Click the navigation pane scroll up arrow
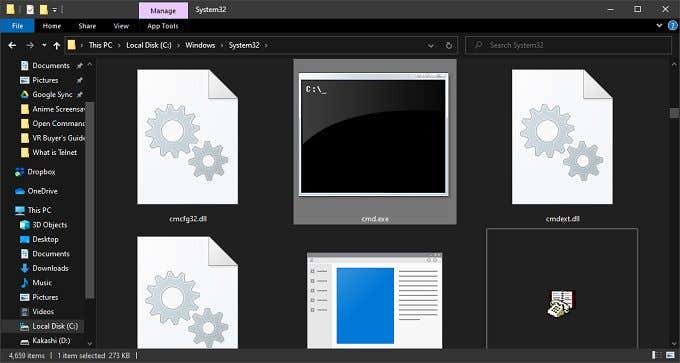This screenshot has width=680, height=363. (x=90, y=65)
